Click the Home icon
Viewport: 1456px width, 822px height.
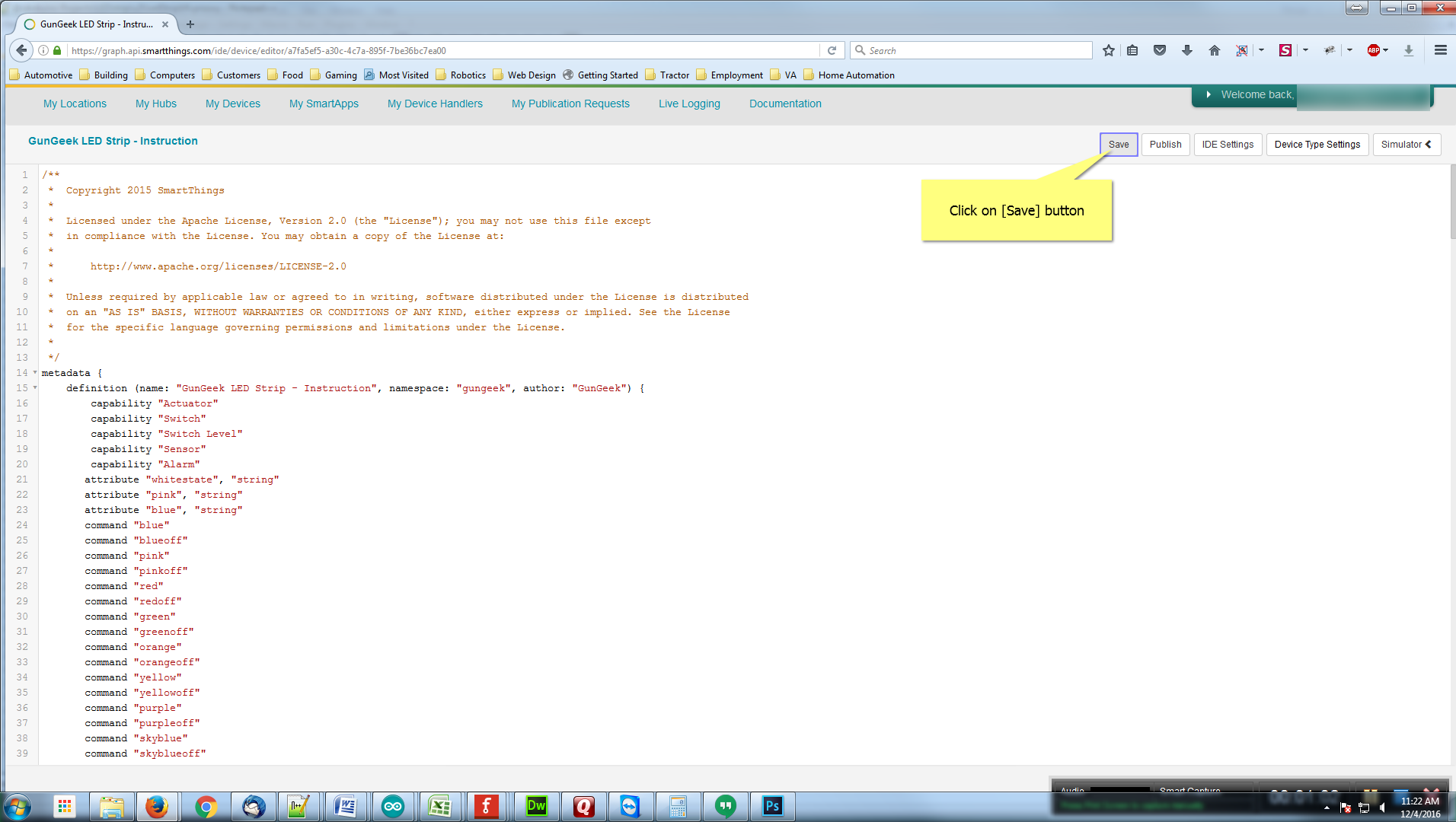1214,50
